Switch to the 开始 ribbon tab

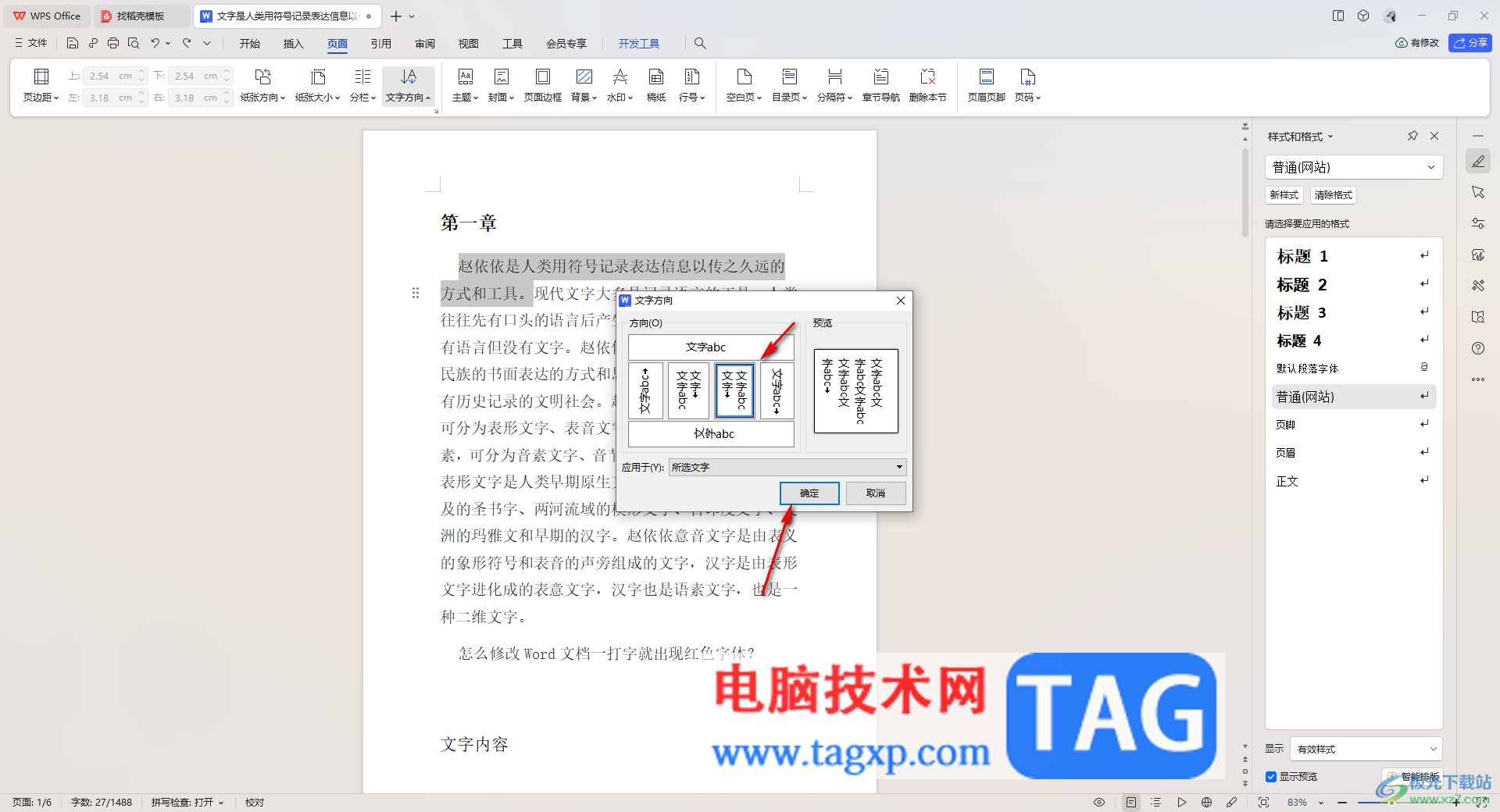(250, 44)
